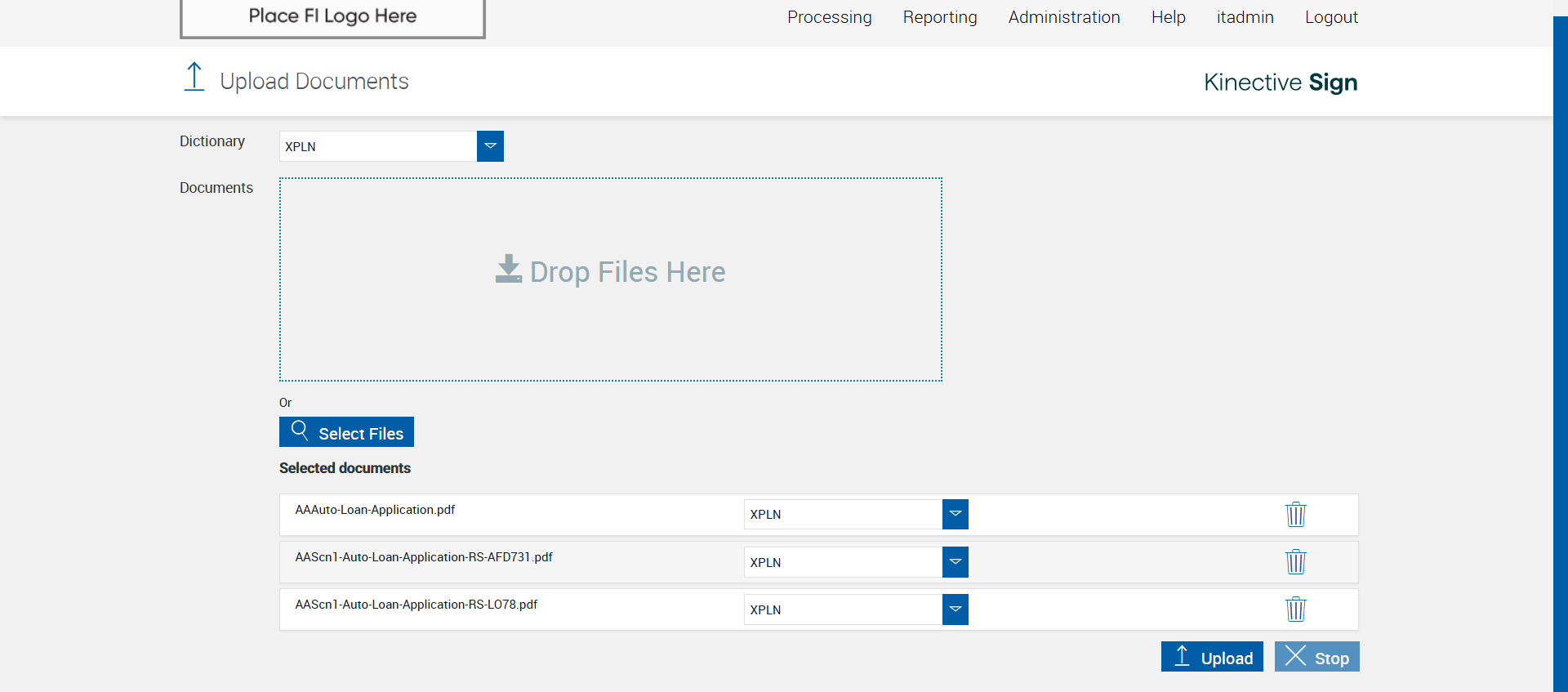Click file name AAScn1-Auto-Loan-Application-RS-LO78.pdf
This screenshot has height=692, width=1568.
point(416,605)
